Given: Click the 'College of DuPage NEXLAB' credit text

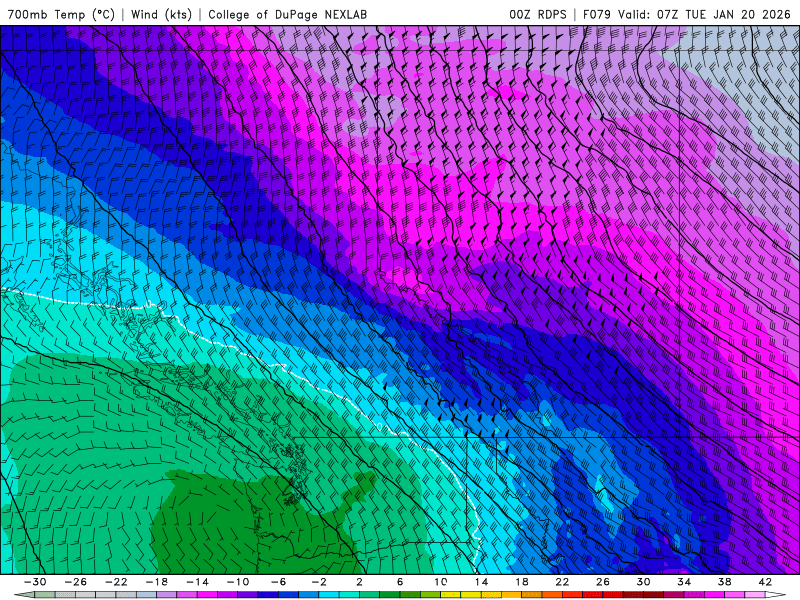Looking at the screenshot, I should point(287,14).
